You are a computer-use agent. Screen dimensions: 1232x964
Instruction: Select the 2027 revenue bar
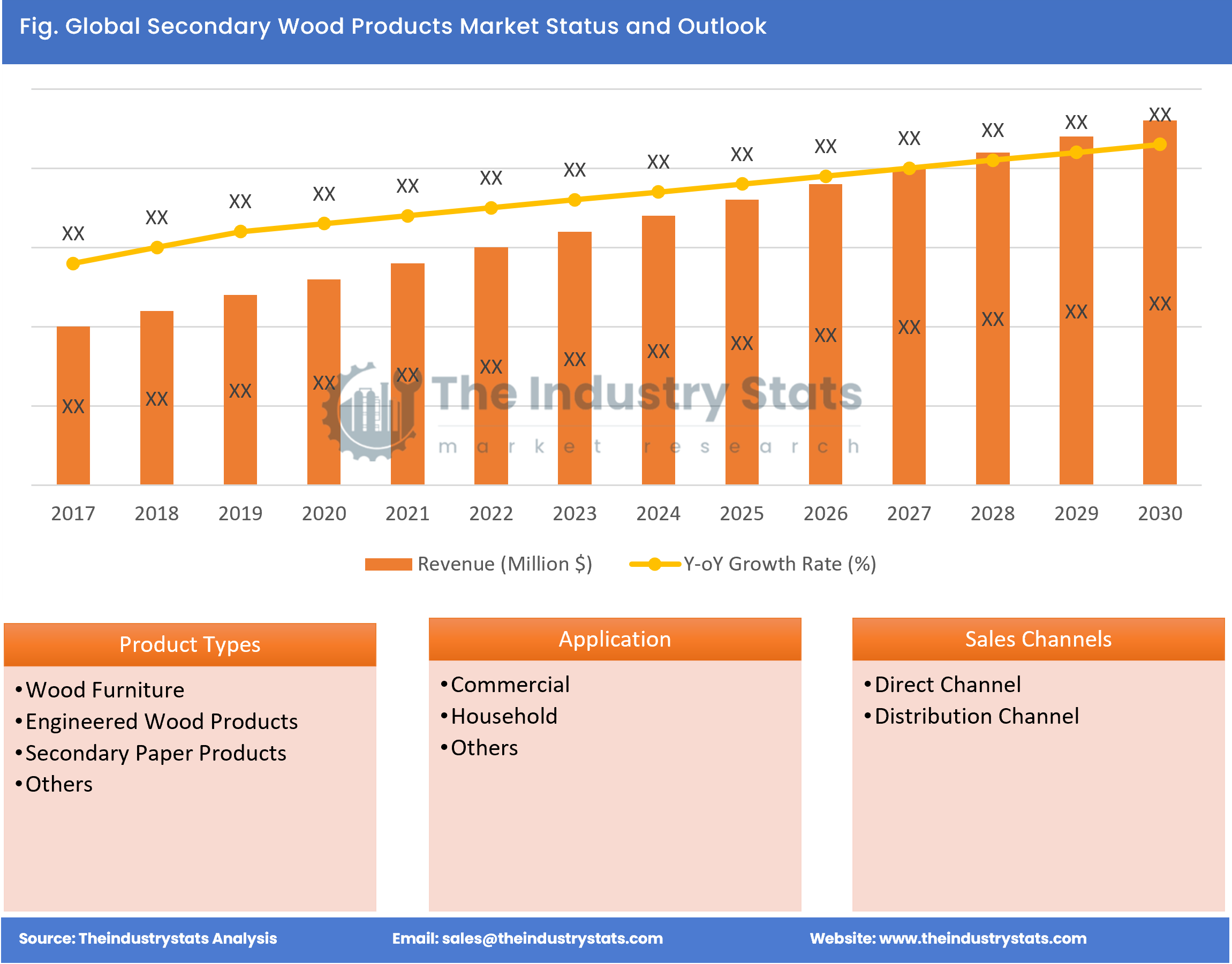click(x=909, y=327)
